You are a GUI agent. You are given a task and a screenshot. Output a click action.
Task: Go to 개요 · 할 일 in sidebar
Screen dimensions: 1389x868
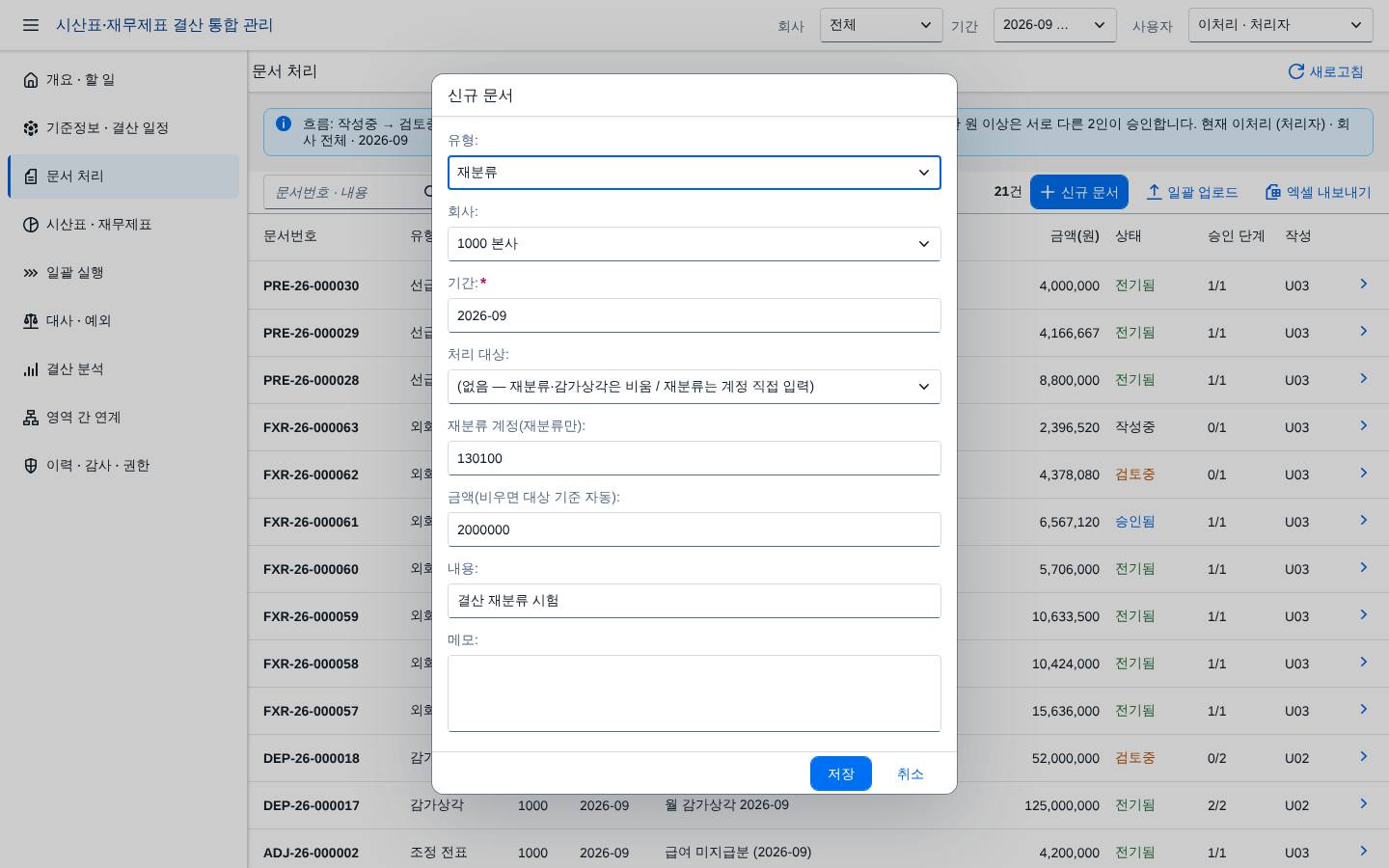point(123,80)
